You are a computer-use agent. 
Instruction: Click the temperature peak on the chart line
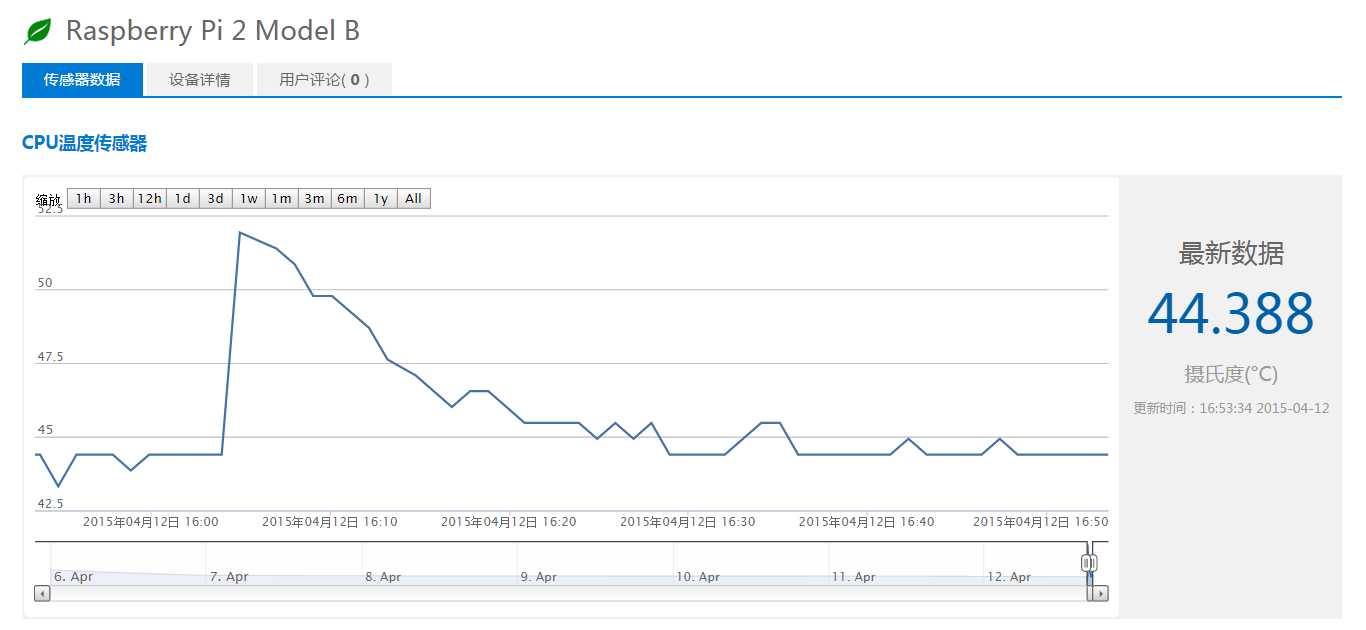pos(240,232)
